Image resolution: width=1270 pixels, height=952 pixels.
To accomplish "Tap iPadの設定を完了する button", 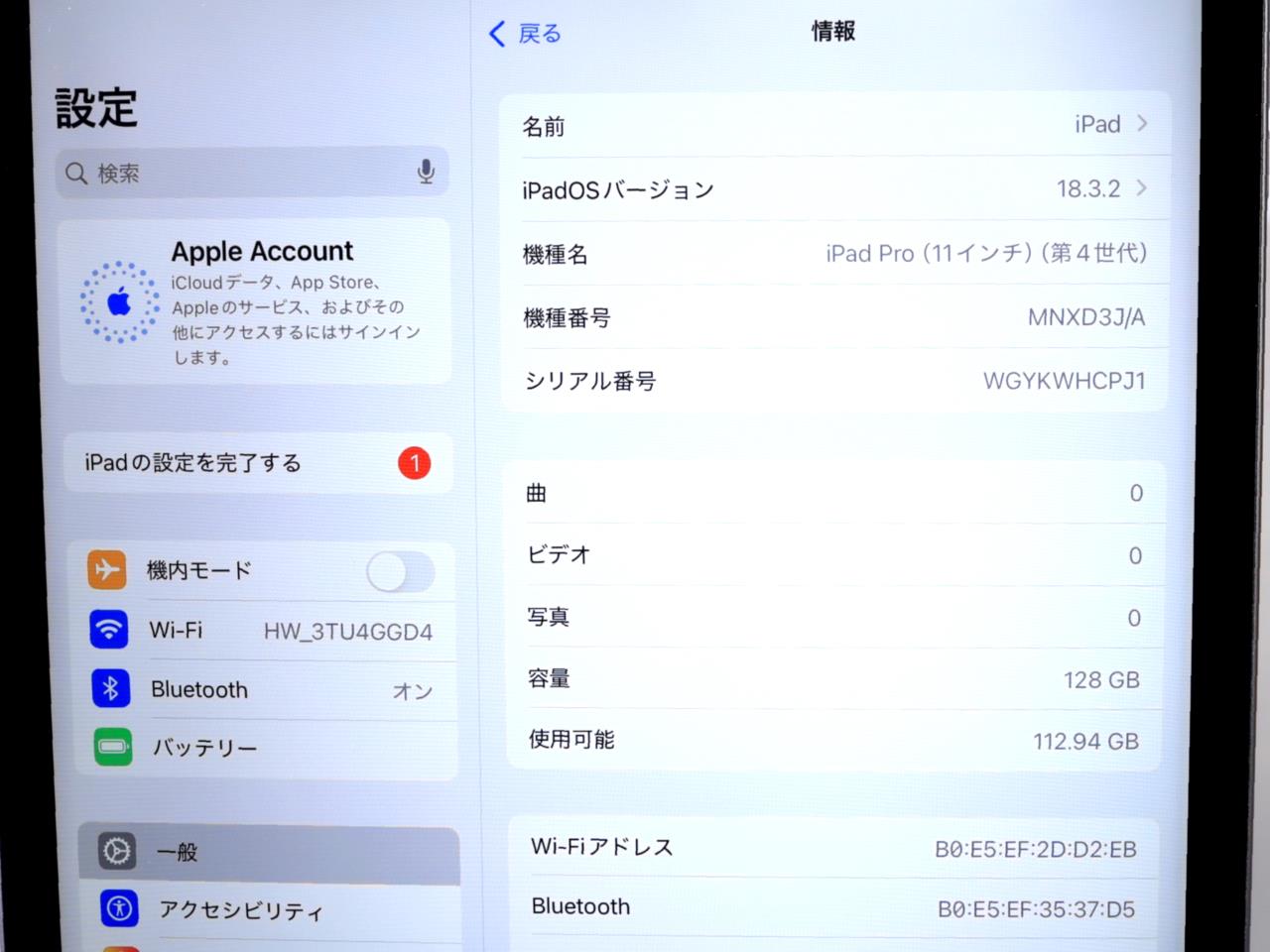I will [x=258, y=463].
